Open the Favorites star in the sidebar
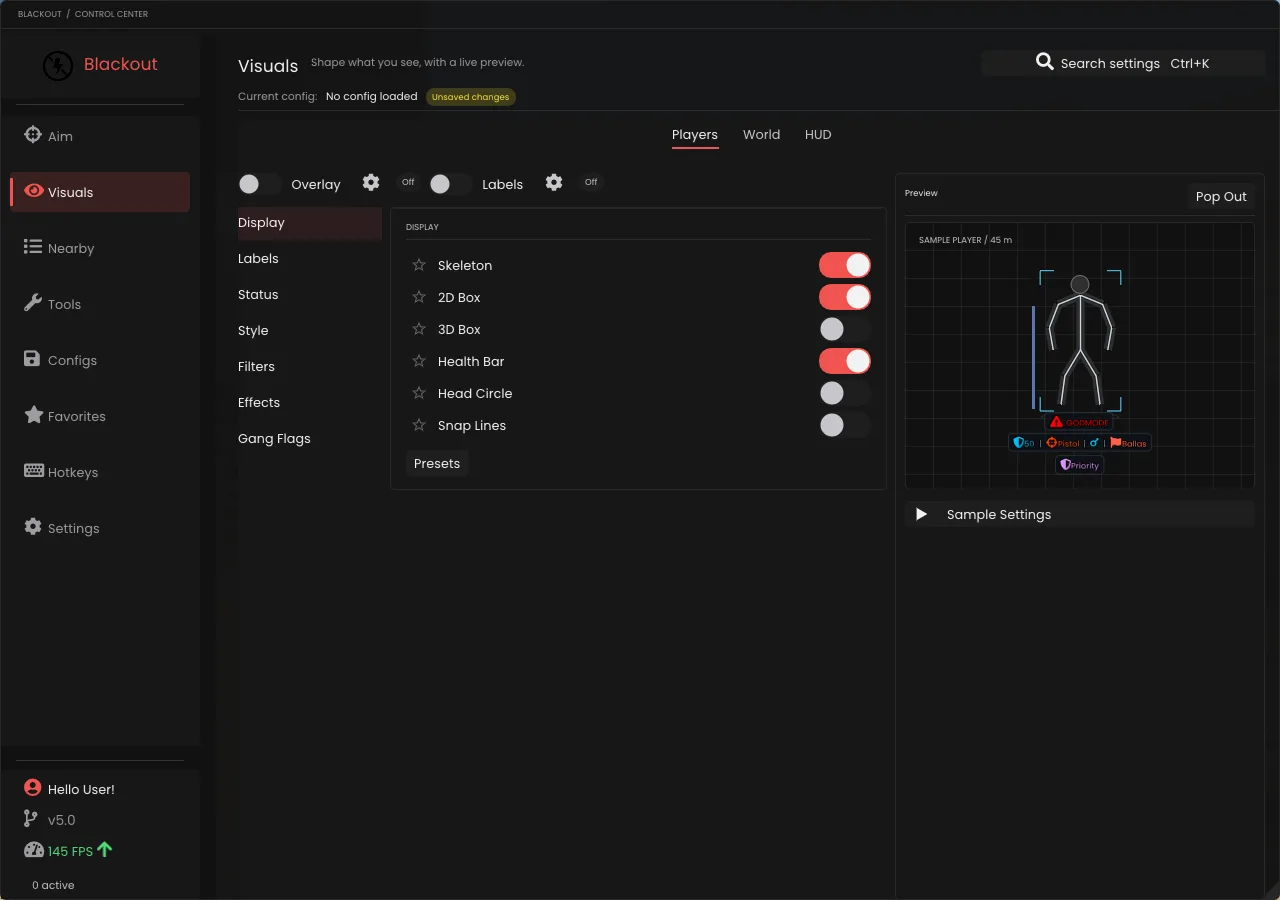Screen dimensions: 1280x900 coord(33,415)
